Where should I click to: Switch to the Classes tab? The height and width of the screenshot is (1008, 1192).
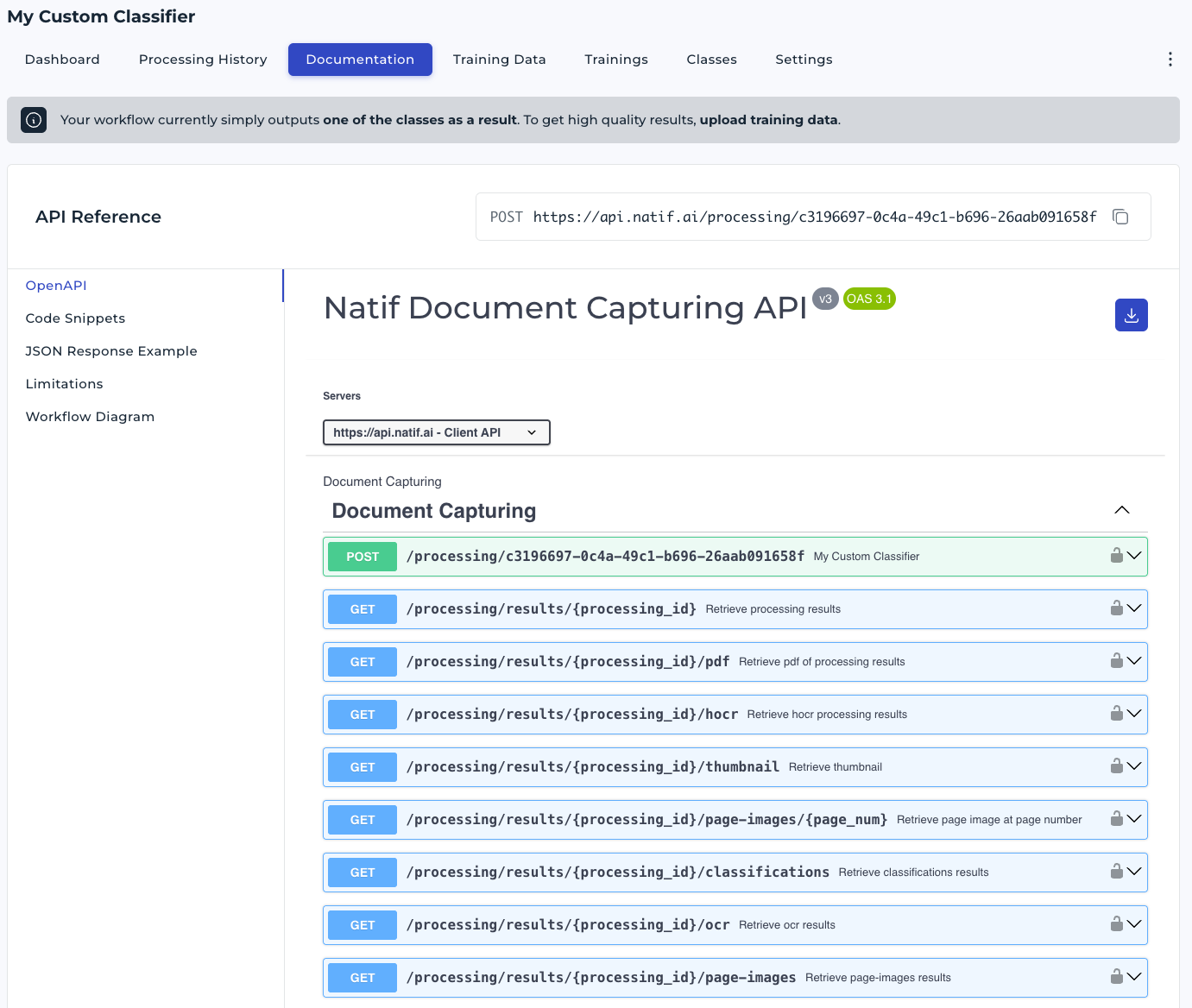712,60
